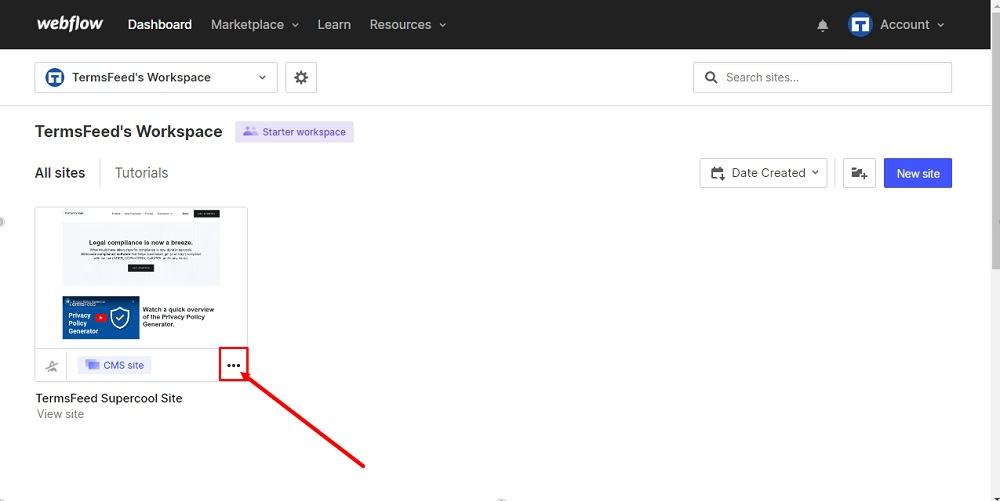Screen dimensions: 1000x501
Task: Open the site card three-dots menu
Action: point(233,365)
